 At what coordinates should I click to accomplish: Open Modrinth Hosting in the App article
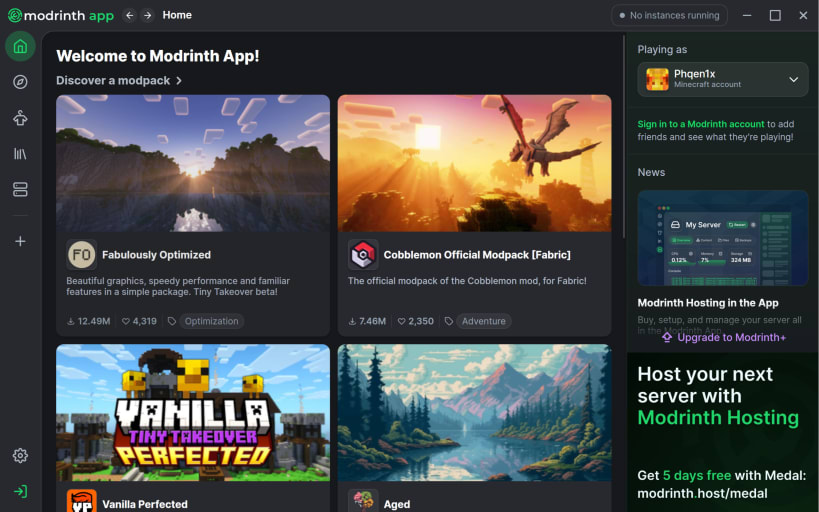pyautogui.click(x=708, y=303)
